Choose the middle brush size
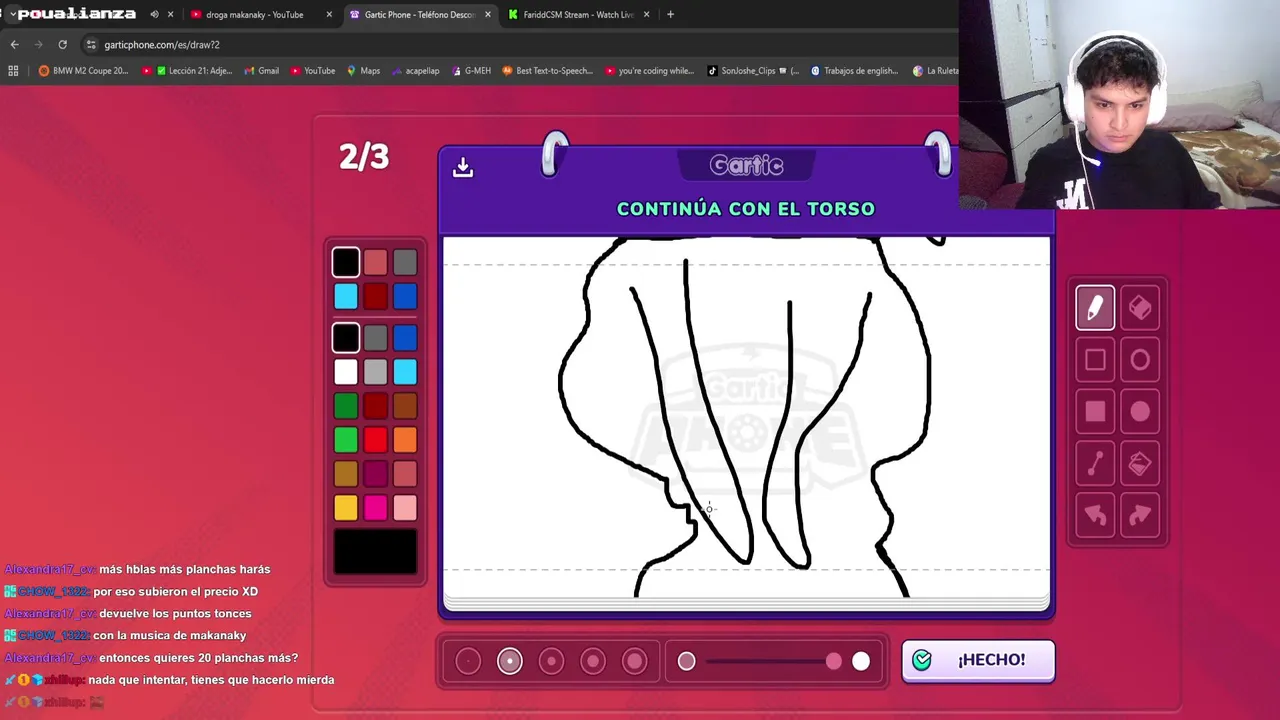Screen dimensions: 1280x720 (x=551, y=661)
